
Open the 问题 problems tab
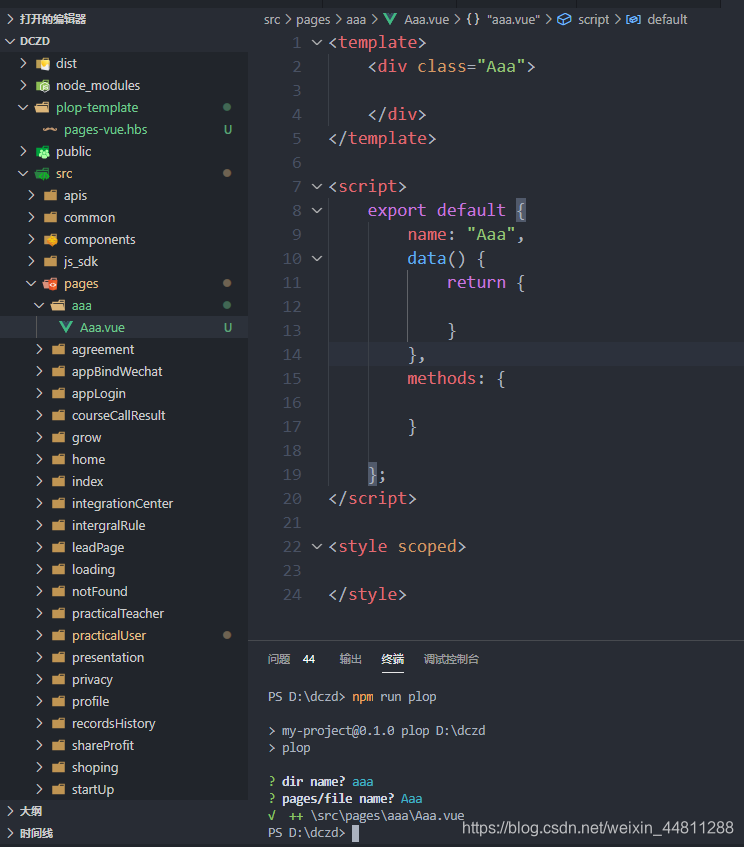(x=279, y=659)
